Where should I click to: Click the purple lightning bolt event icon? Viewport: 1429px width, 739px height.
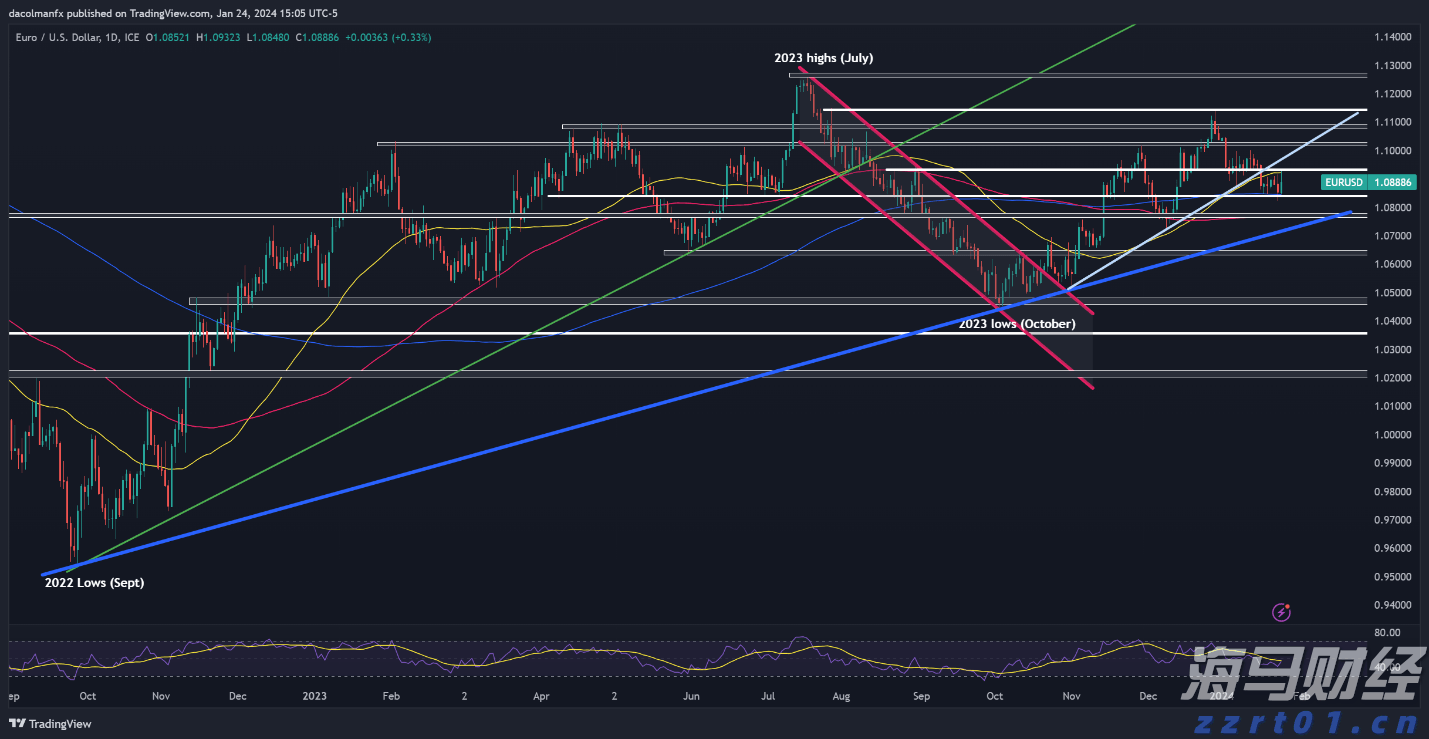[1283, 611]
